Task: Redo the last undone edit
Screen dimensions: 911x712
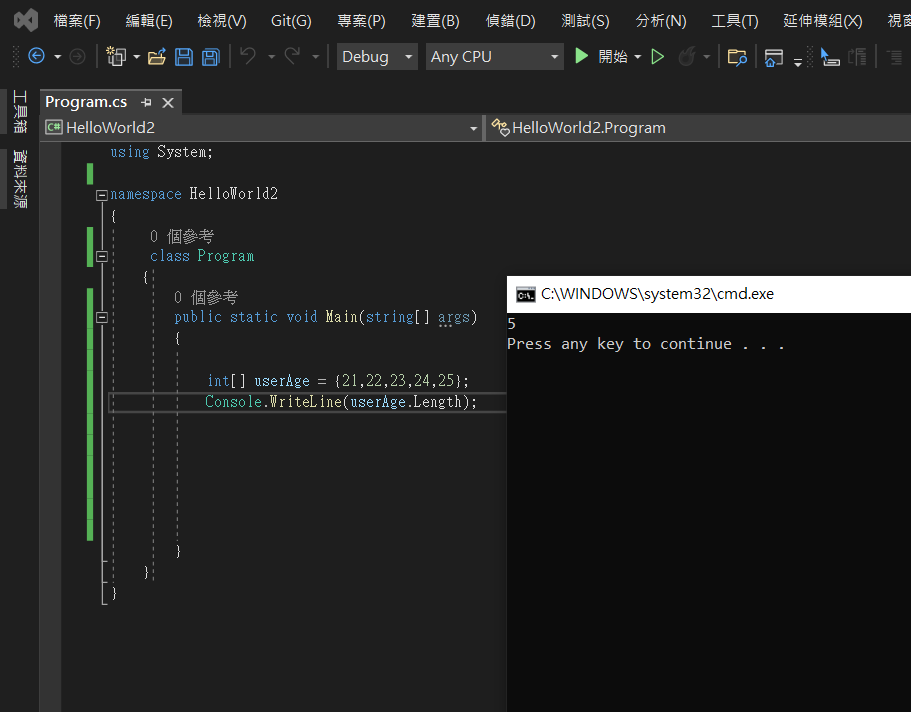Action: coord(292,56)
